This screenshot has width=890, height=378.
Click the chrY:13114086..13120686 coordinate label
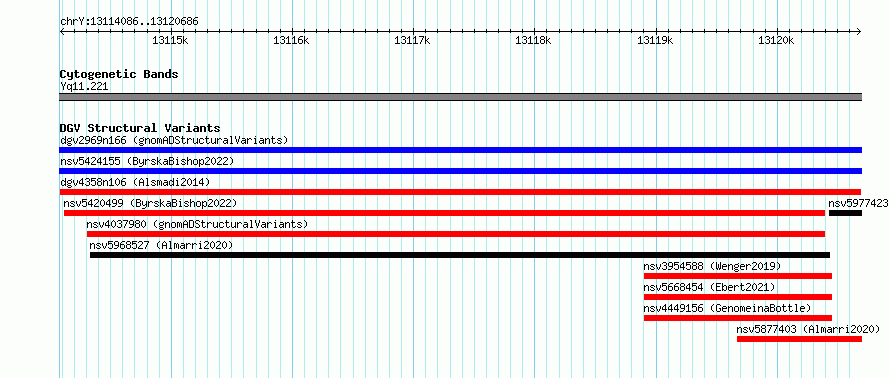tap(129, 22)
